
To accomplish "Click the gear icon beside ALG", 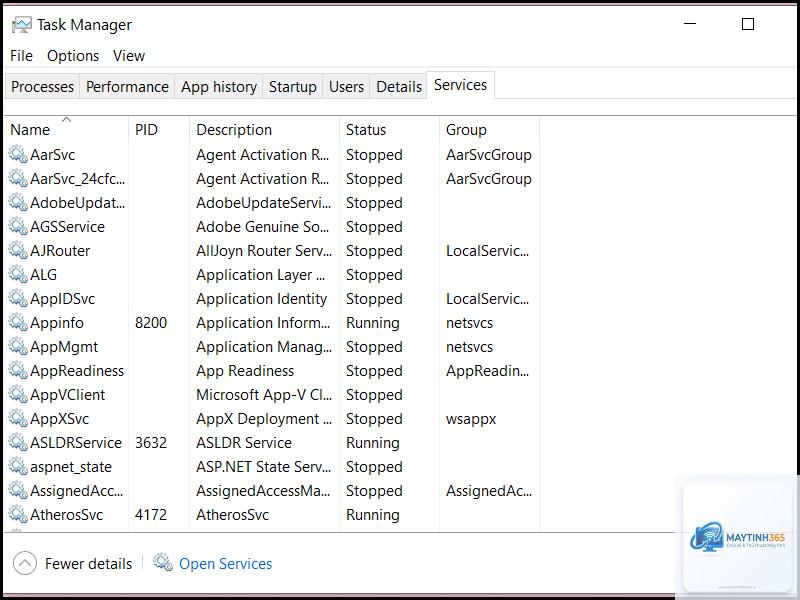I will (x=18, y=274).
